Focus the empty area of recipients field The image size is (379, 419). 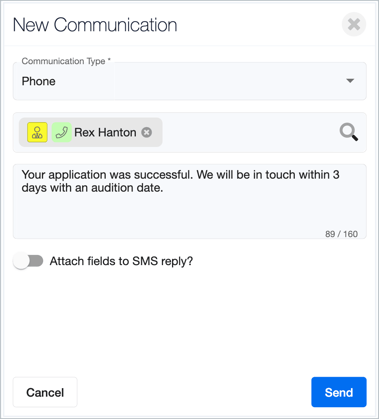click(250, 132)
